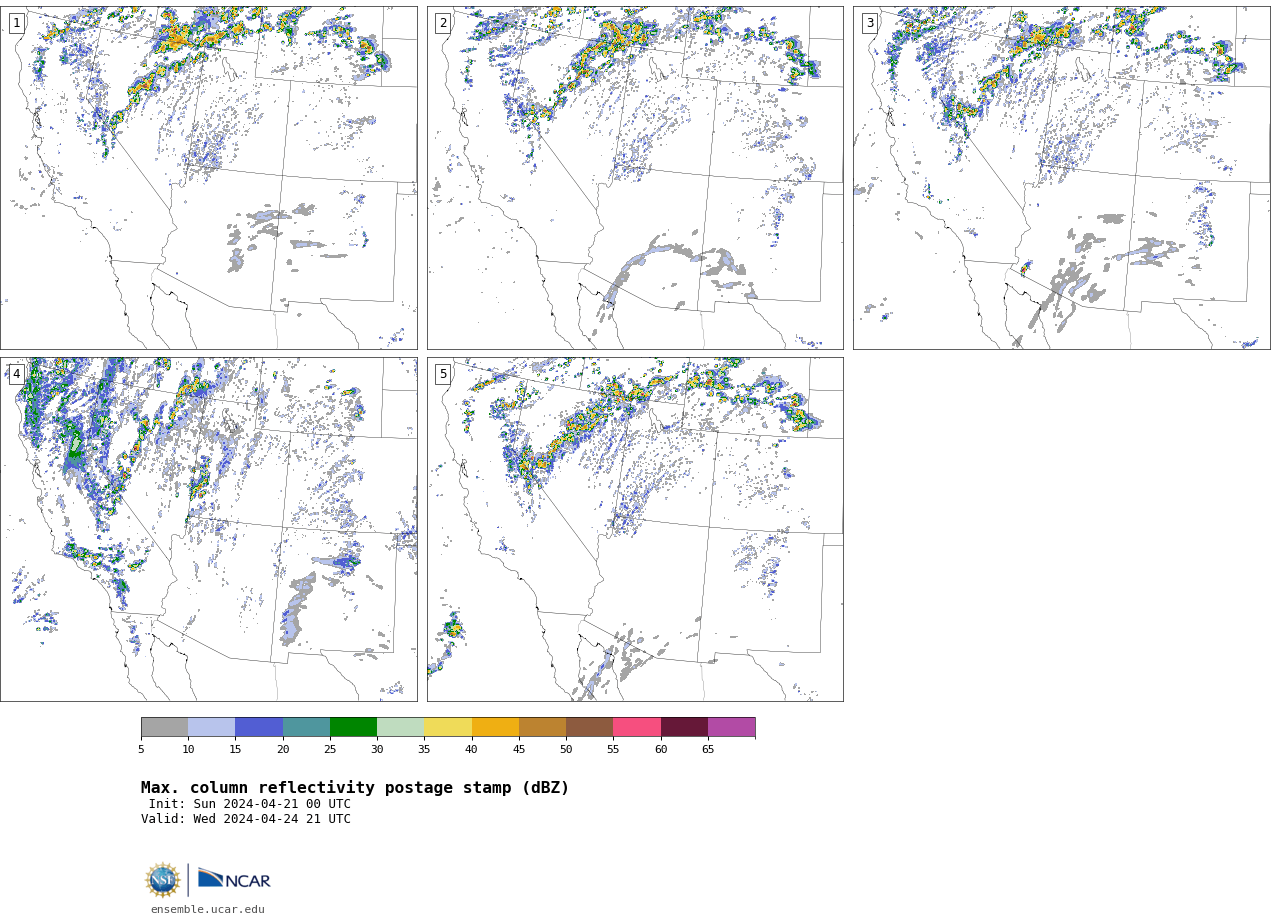Open ensemble member 4 reflectivity map
The image size is (1280, 920).
pyautogui.click(x=209, y=529)
